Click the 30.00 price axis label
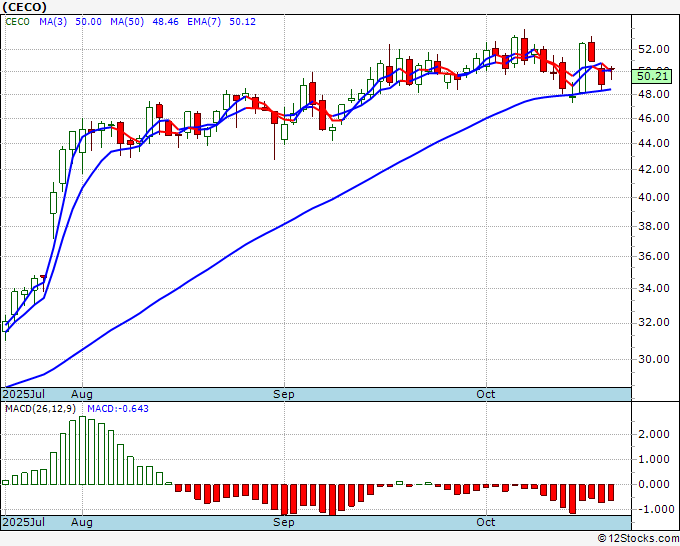The width and height of the screenshot is (680, 546). pos(654,359)
